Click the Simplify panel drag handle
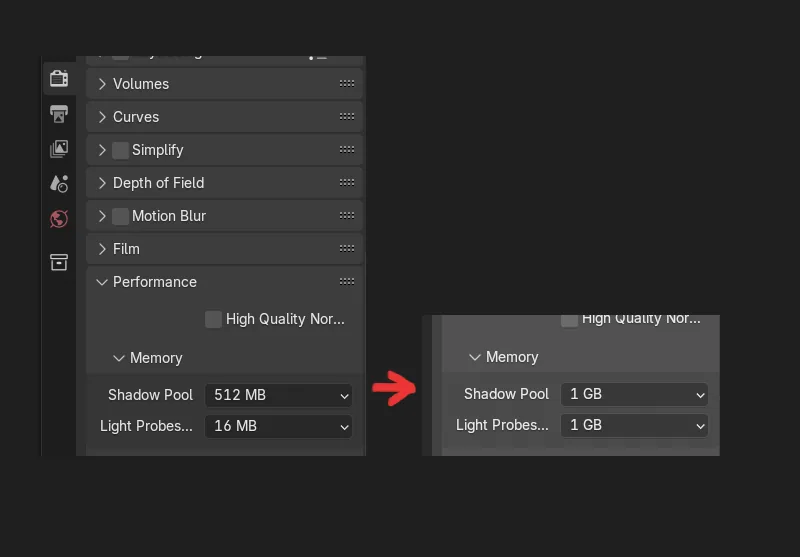Screen dimensions: 800x557 (x=347, y=149)
